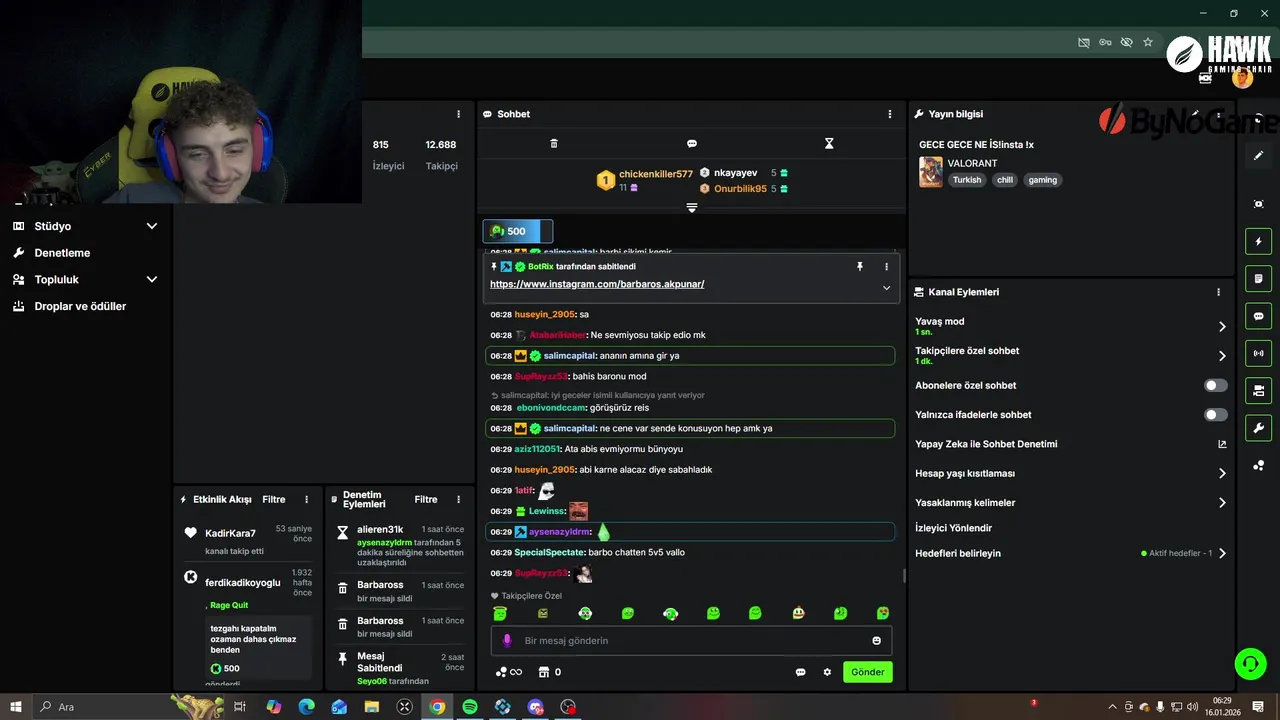Click the hourglass icon in chat toolbar
This screenshot has width=1280, height=720.
[829, 144]
